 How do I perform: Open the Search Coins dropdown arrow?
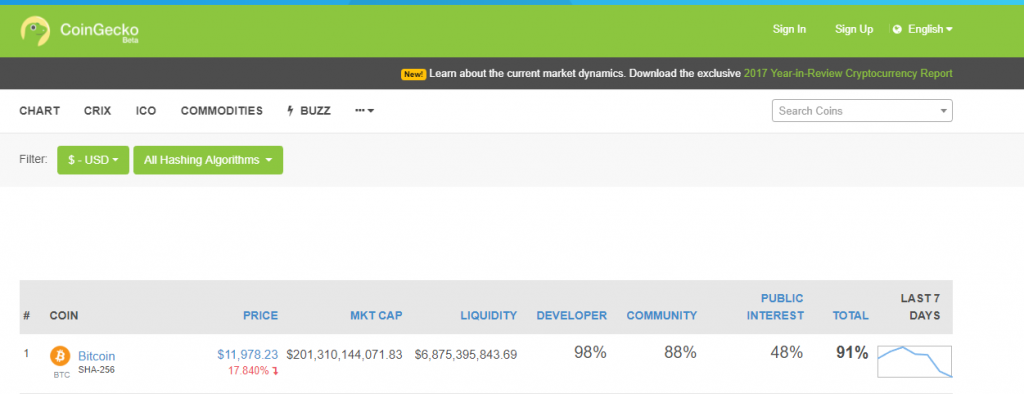pos(943,111)
